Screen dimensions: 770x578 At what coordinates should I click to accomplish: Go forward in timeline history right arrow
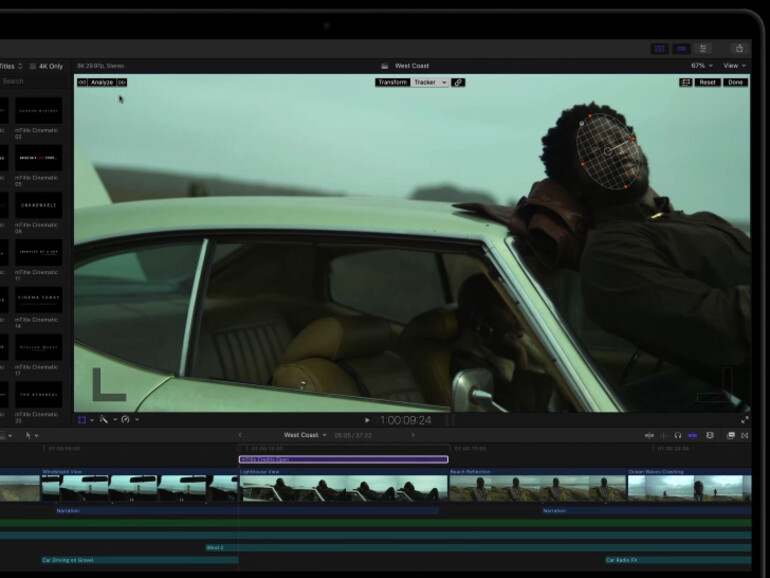[x=413, y=435]
